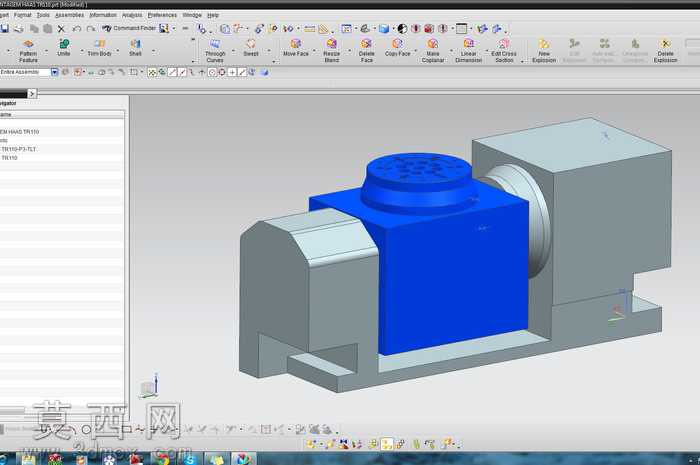Click the Print icon in the toolbar
700x465 pixels.
[x=18, y=29]
